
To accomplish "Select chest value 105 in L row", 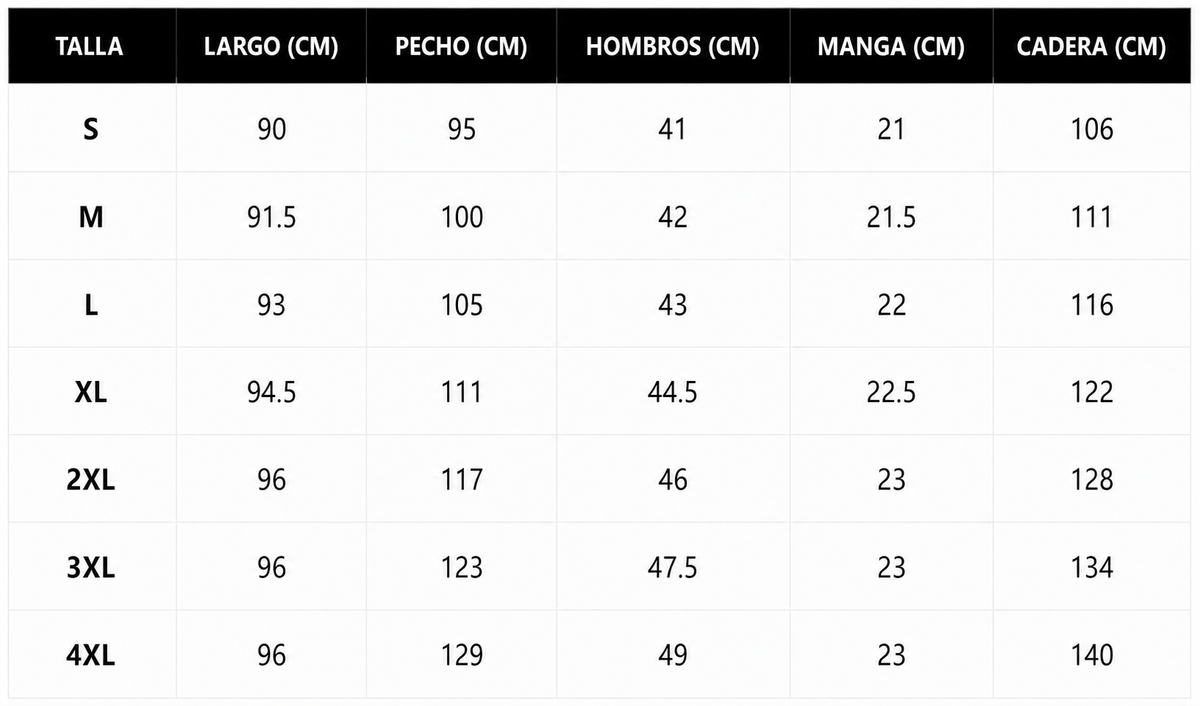I will pyautogui.click(x=462, y=304).
